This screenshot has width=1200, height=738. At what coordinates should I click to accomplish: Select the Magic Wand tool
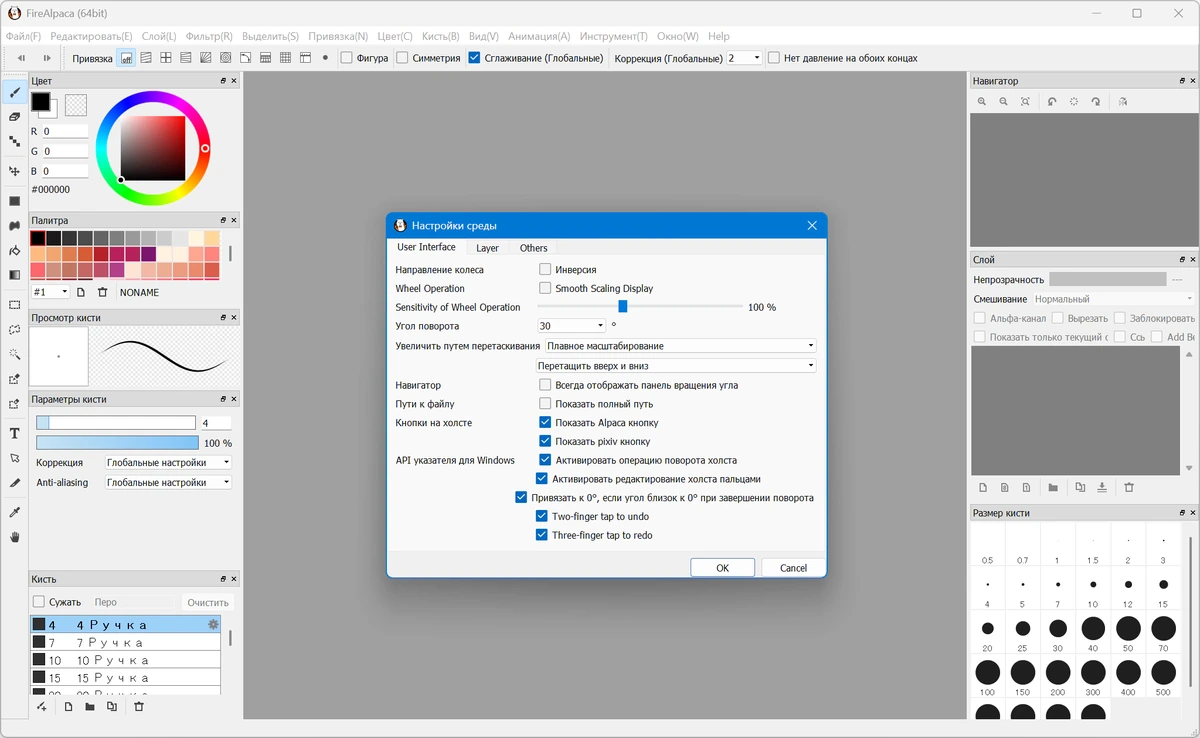coord(14,354)
